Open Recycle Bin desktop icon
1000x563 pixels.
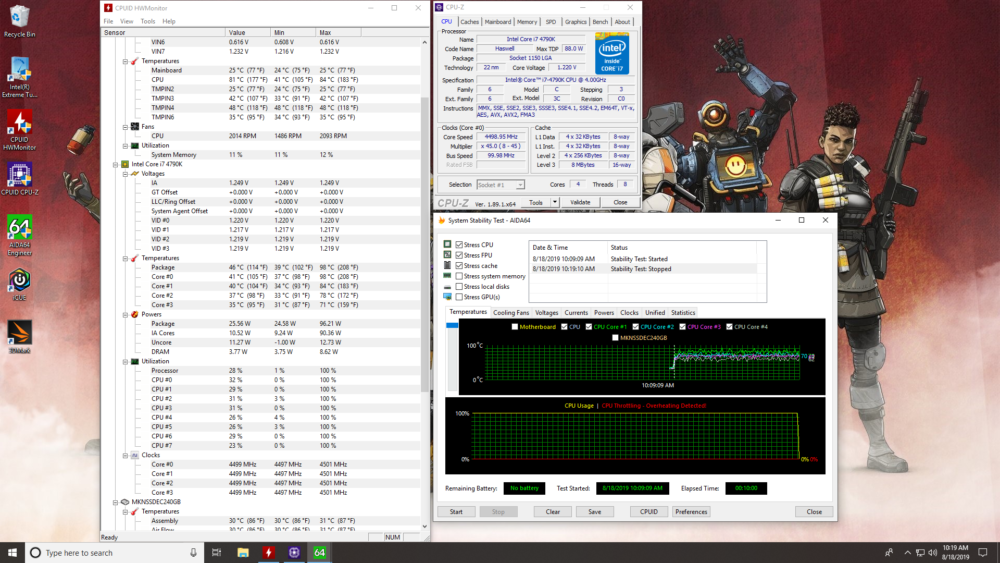pos(19,21)
